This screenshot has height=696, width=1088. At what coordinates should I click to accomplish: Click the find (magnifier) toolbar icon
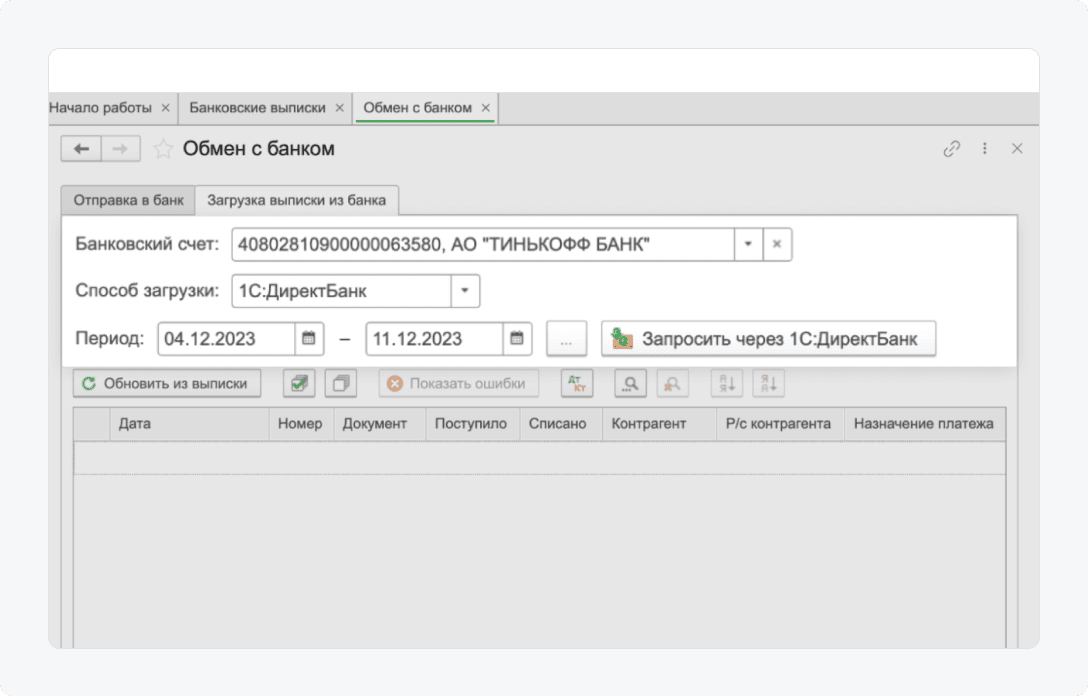(632, 384)
